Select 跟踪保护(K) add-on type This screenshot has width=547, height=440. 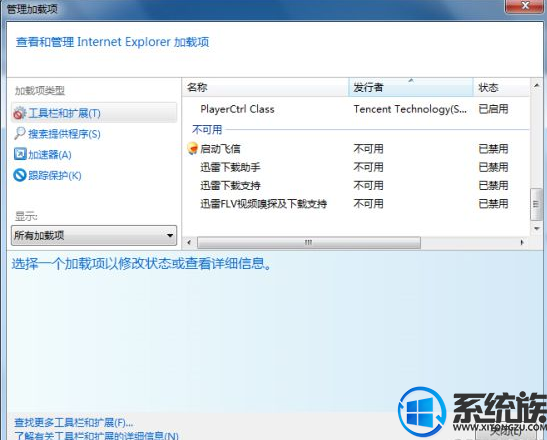55,176
